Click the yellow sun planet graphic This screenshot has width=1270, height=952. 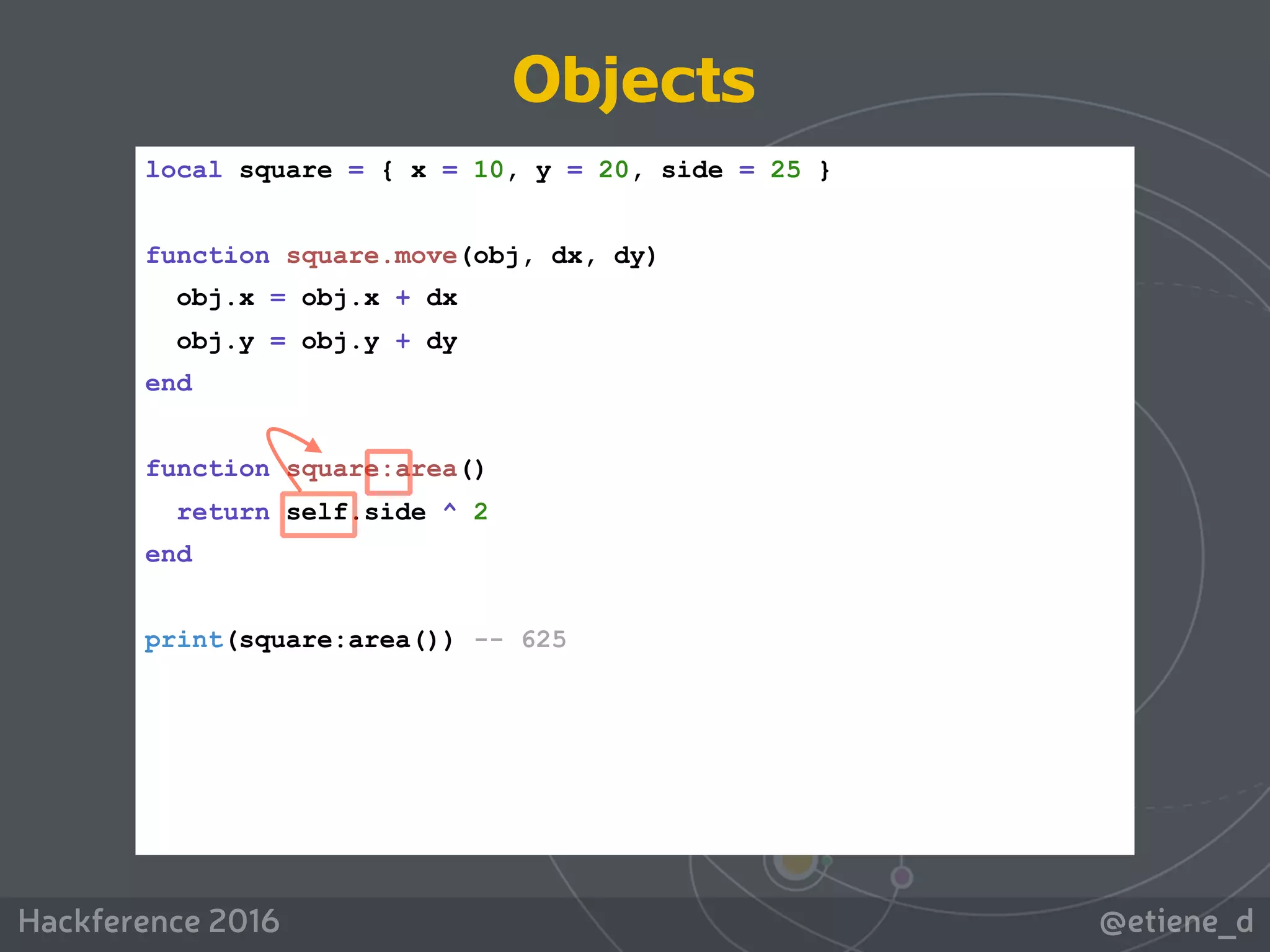797,863
